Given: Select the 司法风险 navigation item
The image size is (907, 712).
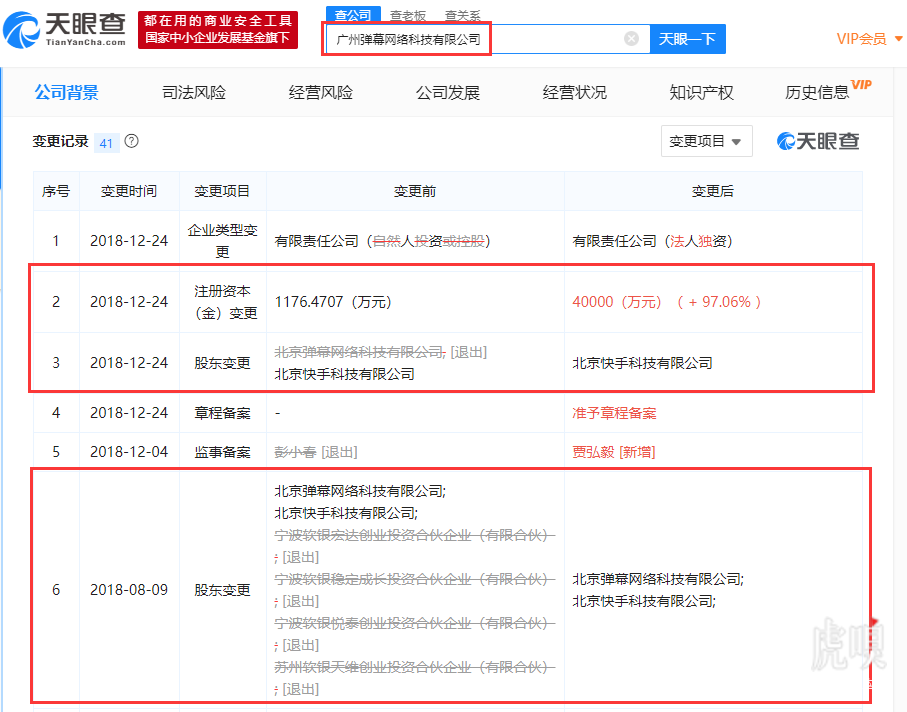Looking at the screenshot, I should [193, 91].
